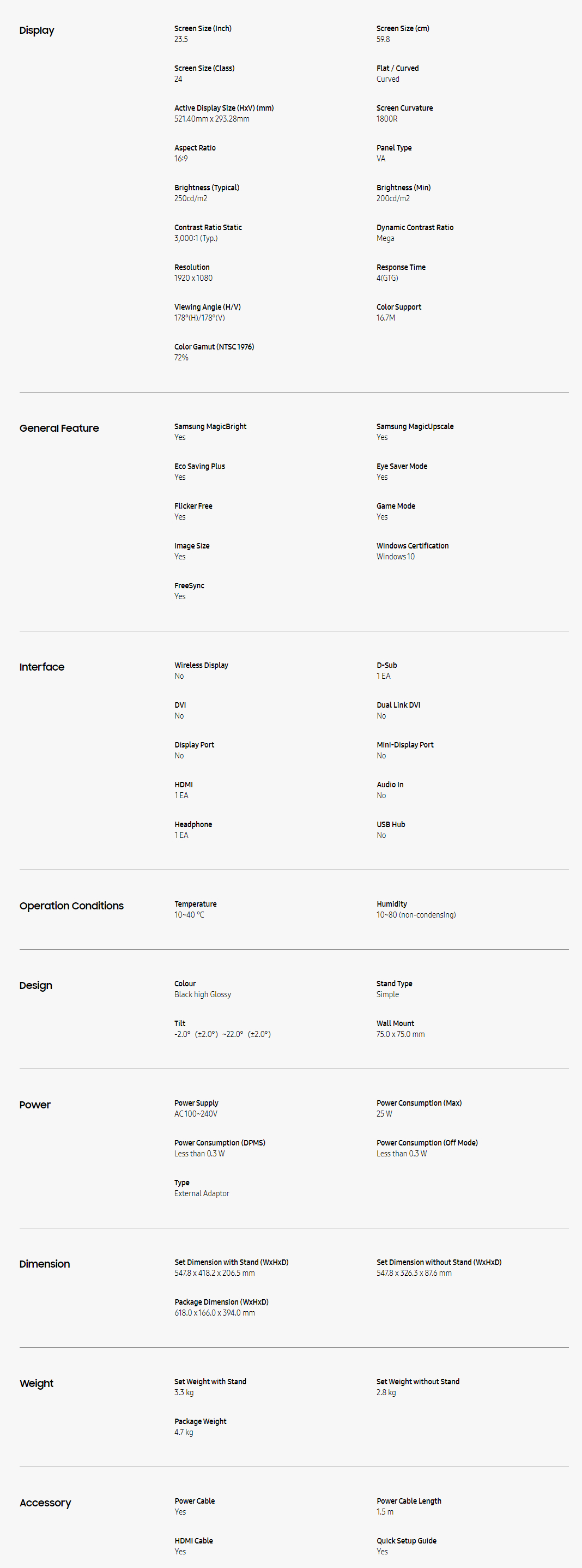This screenshot has height=1568, width=582.
Task: Click the Interface section heading
Action: point(42,667)
